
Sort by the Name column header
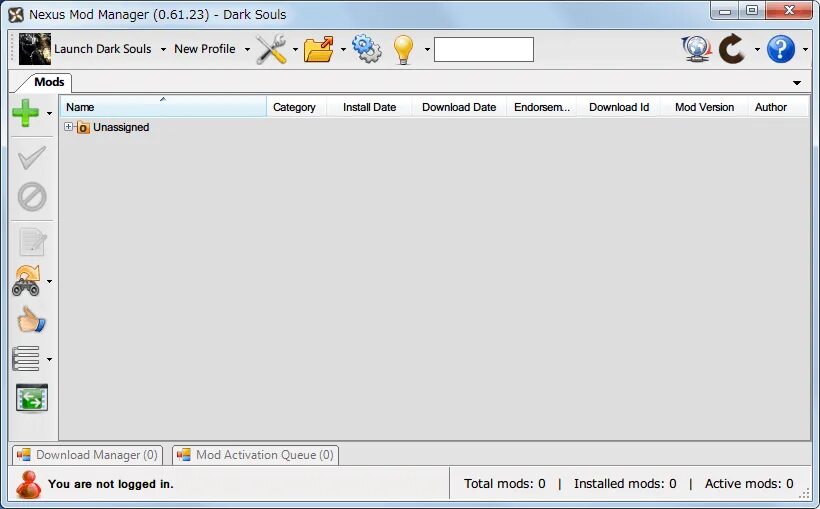click(163, 107)
